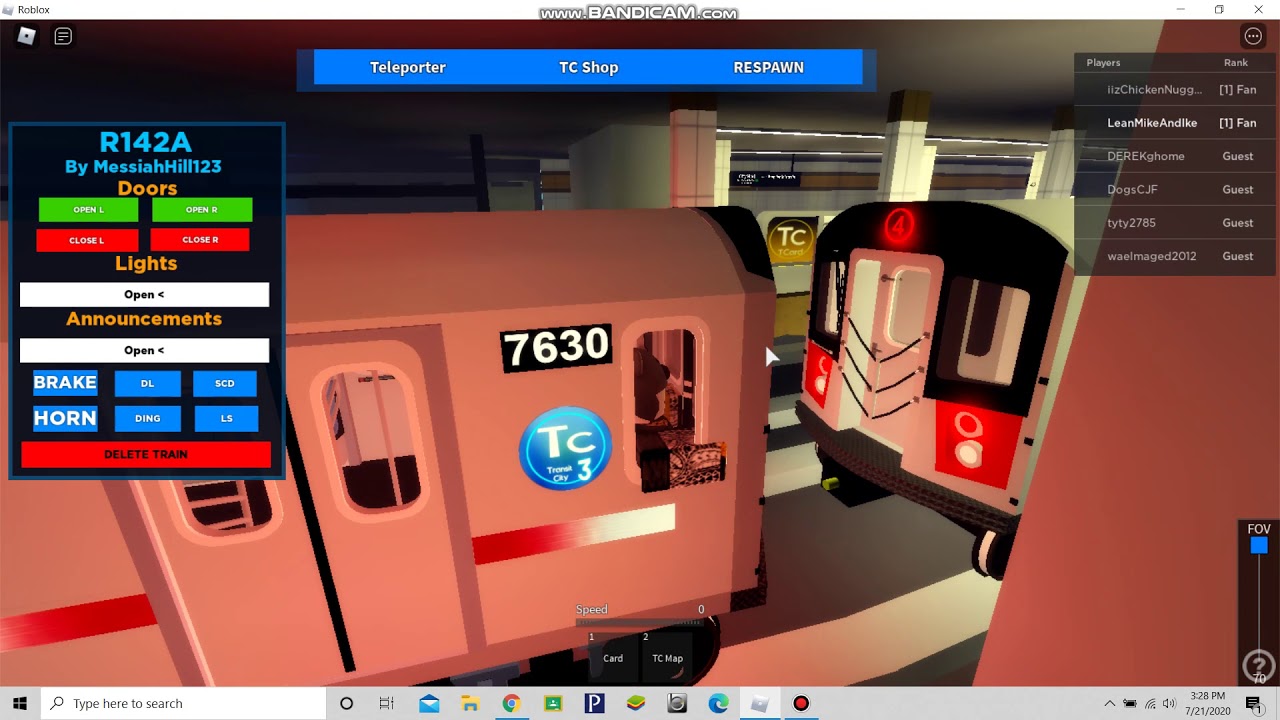
Task: Click the RESPAWN button
Action: [x=768, y=67]
